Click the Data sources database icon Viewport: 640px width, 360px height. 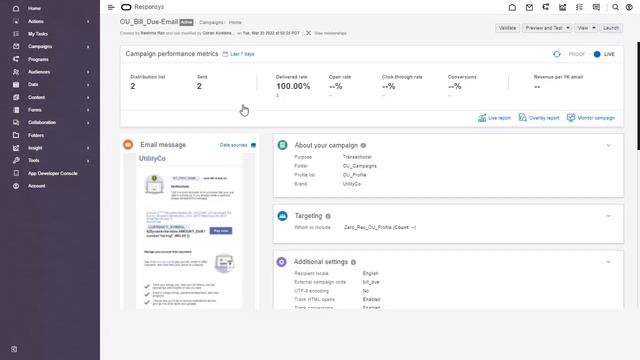tap(253, 145)
